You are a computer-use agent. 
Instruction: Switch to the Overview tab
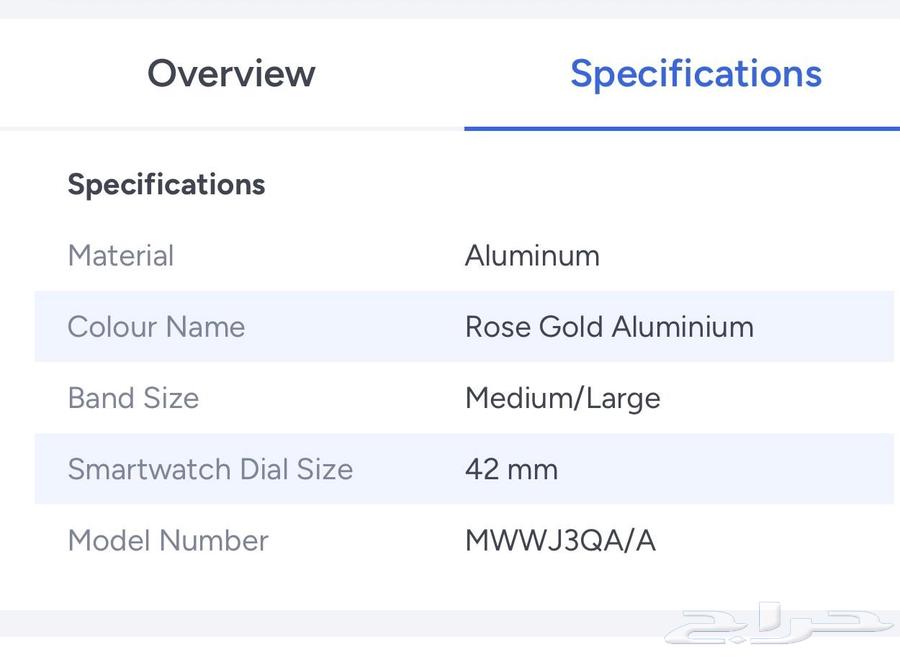pos(231,73)
